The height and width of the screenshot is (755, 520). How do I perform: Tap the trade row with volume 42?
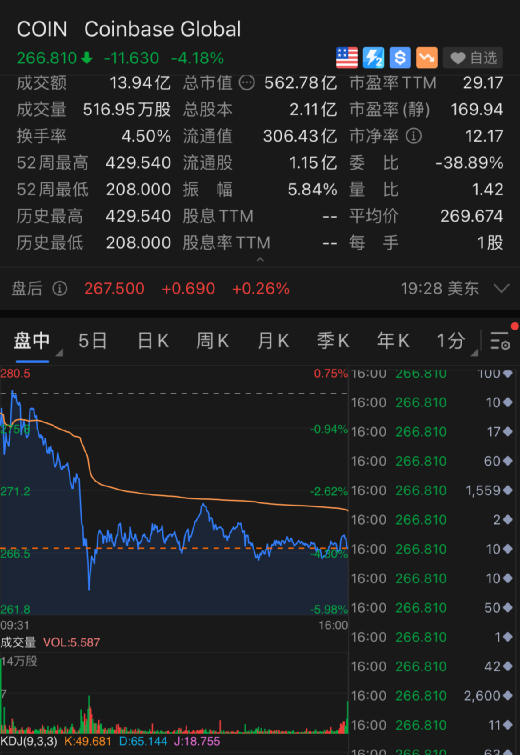click(x=432, y=666)
